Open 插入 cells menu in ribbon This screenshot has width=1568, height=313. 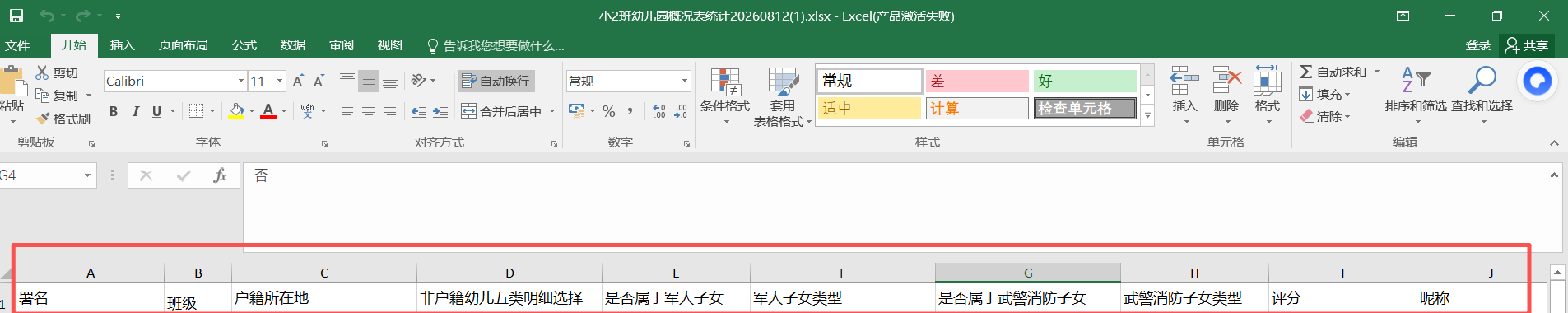(1184, 96)
